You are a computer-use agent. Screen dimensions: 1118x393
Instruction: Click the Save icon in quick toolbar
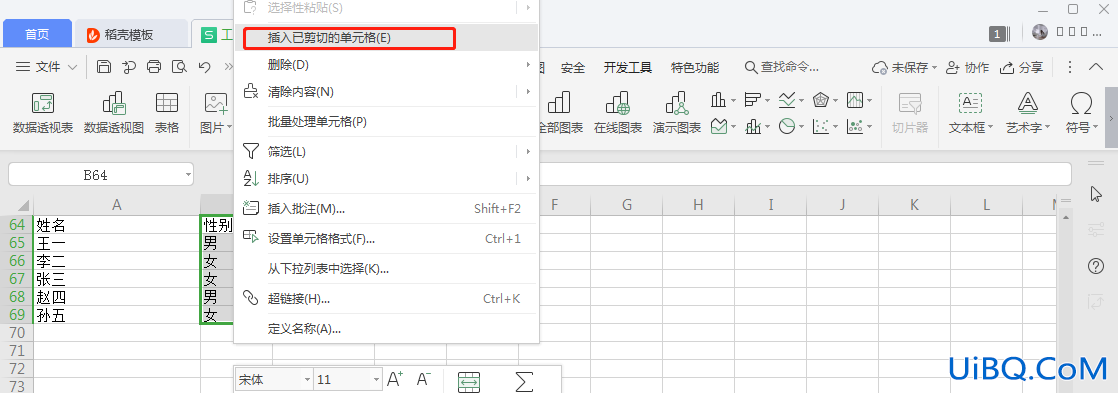104,67
